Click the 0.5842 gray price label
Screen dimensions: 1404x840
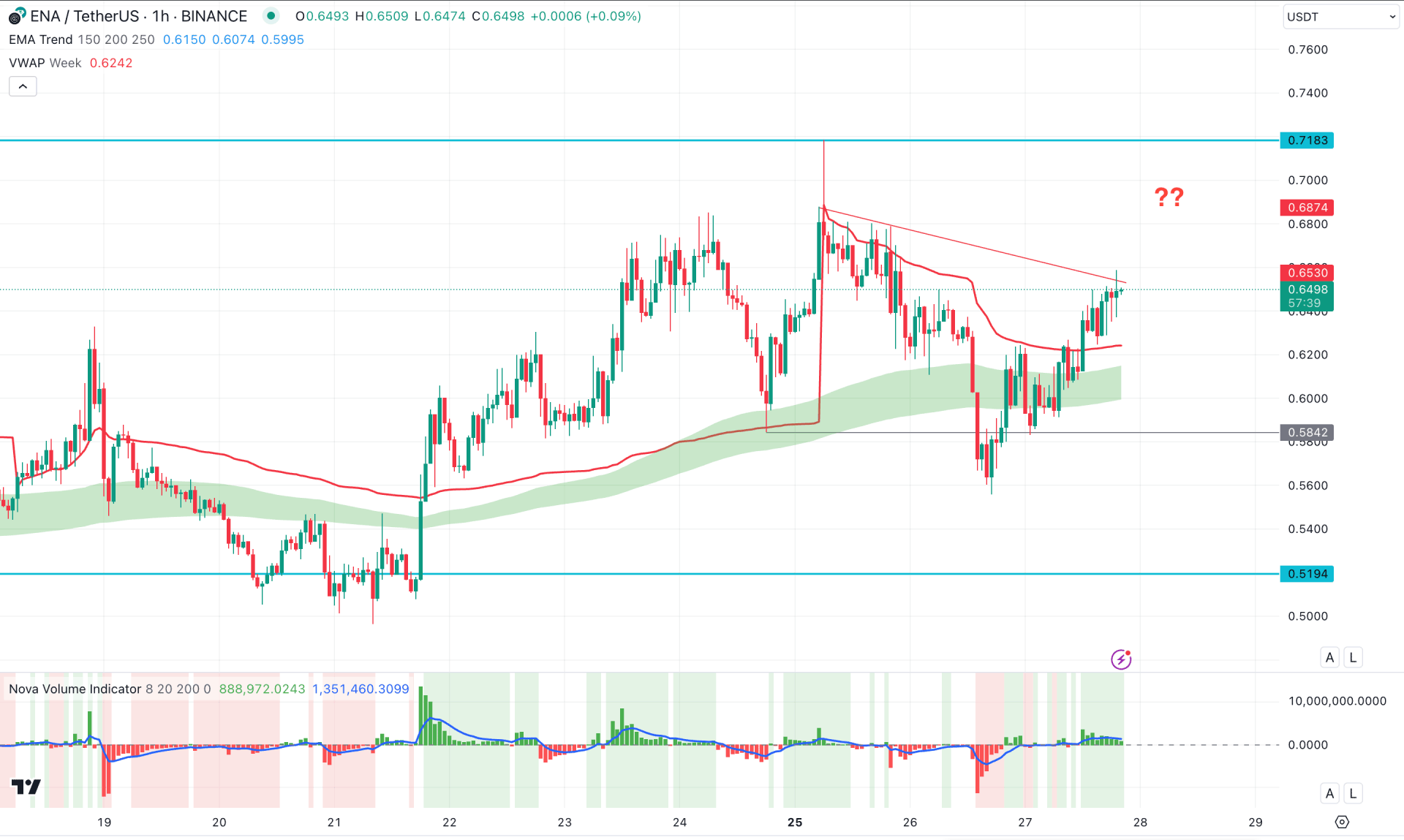tap(1307, 433)
